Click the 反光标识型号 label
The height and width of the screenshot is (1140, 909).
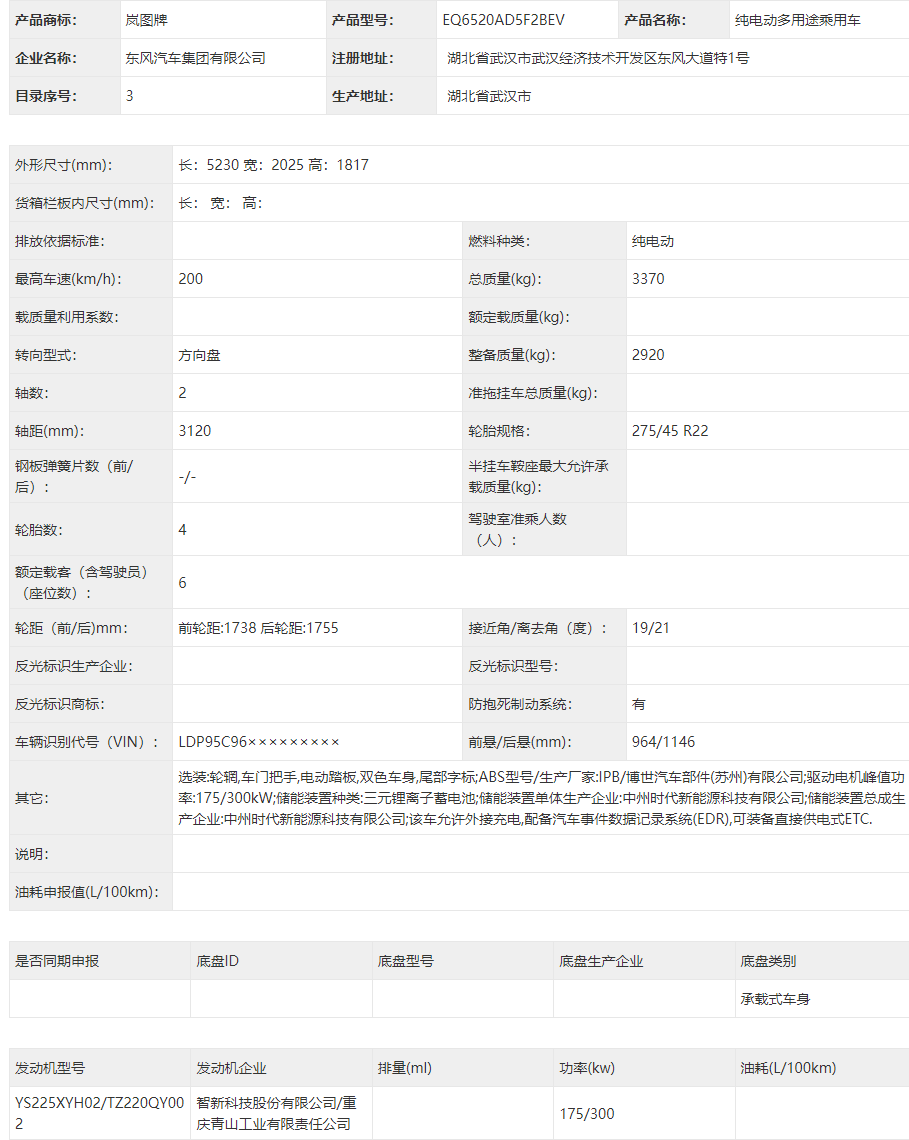coord(513,666)
